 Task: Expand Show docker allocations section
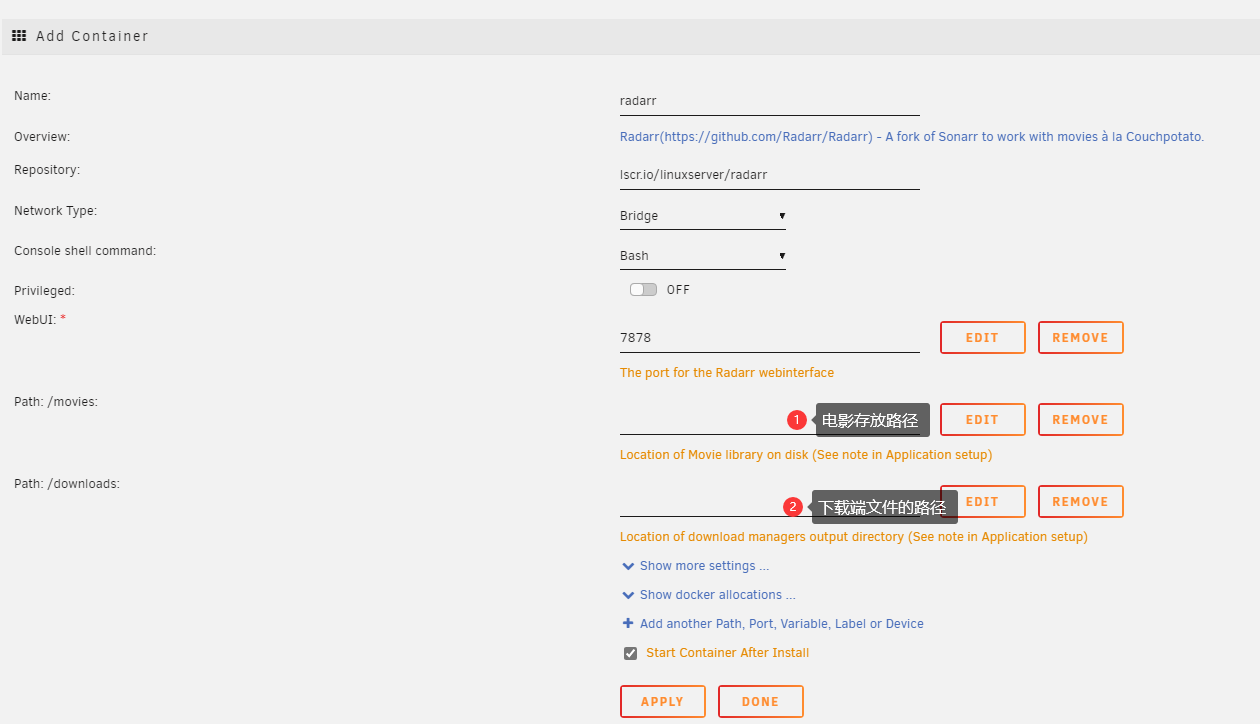coord(717,595)
